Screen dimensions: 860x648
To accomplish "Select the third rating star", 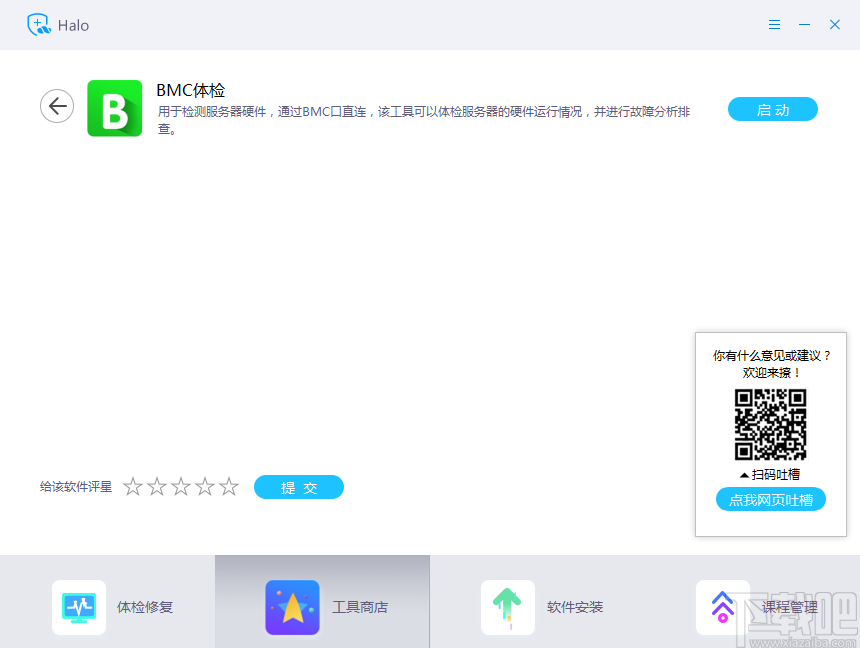I will tap(181, 487).
